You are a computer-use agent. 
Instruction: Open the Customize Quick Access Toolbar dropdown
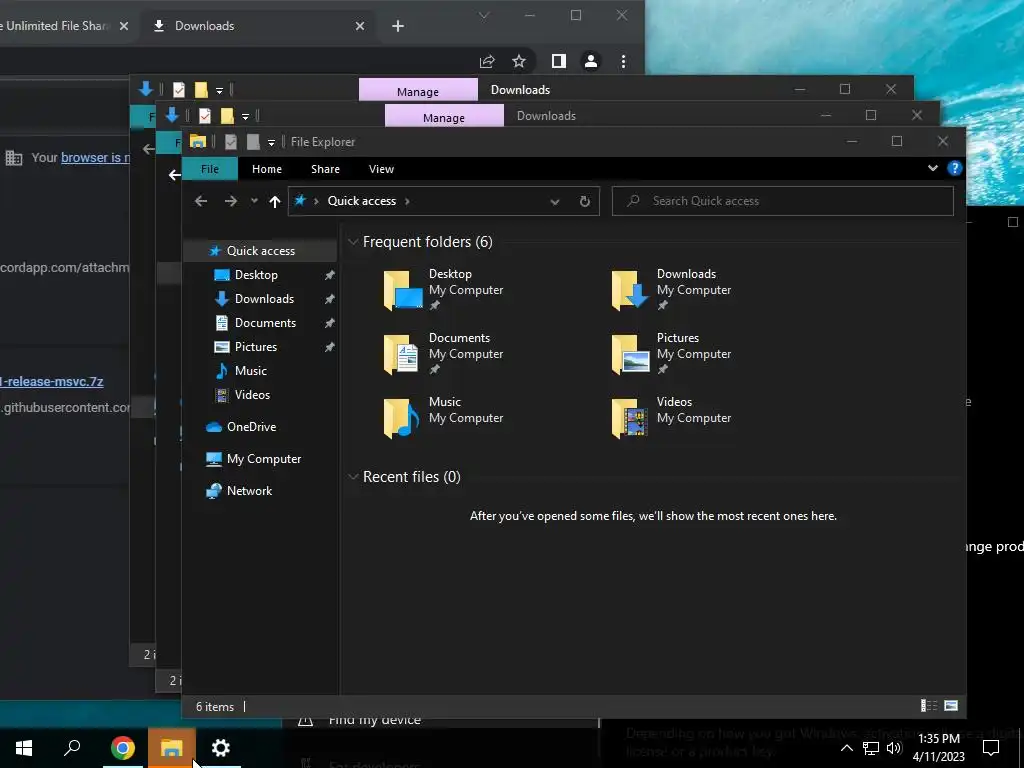271,142
